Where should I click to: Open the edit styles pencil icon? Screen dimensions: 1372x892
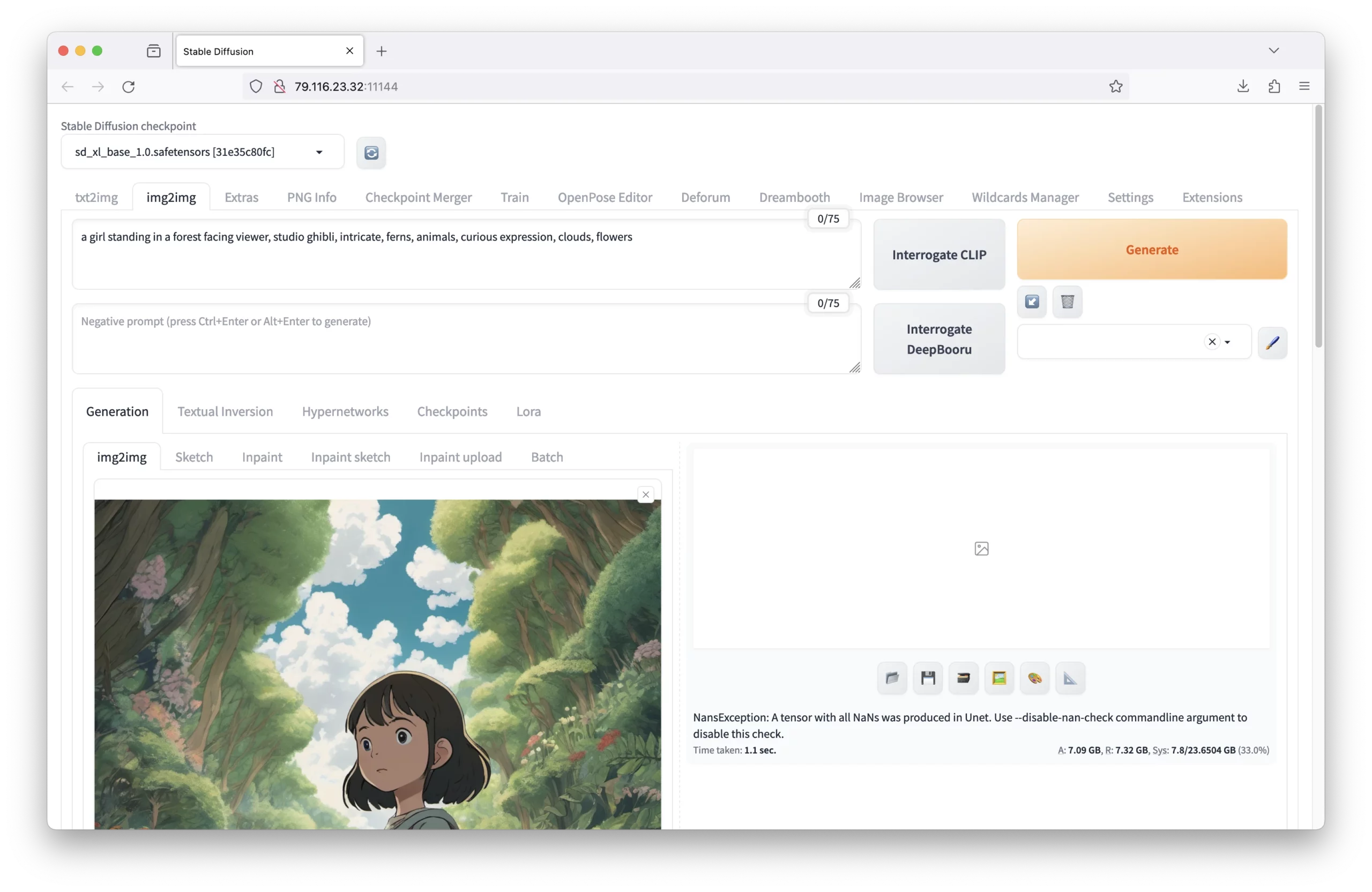pyautogui.click(x=1272, y=342)
